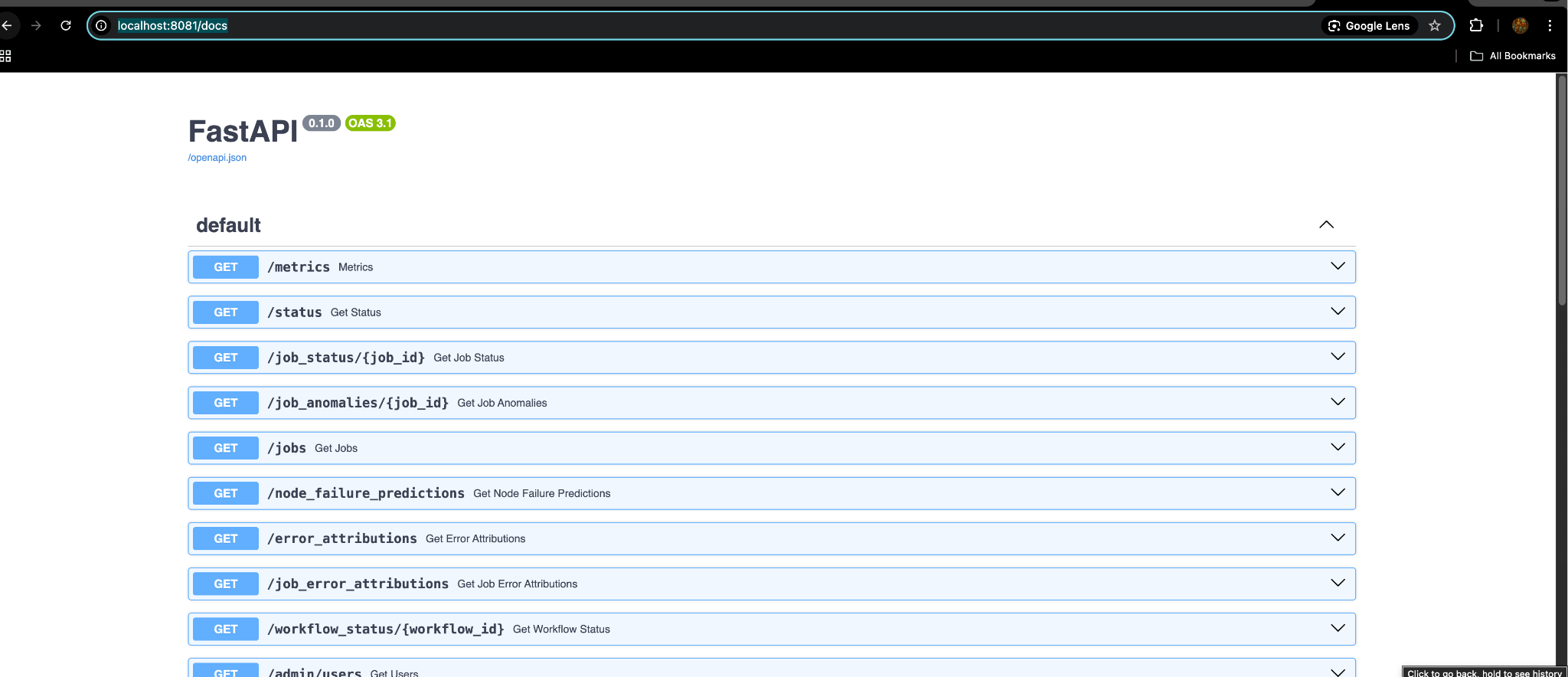Viewport: 1568px width, 677px height.
Task: Expand the /status endpoint chevron
Action: point(1338,312)
